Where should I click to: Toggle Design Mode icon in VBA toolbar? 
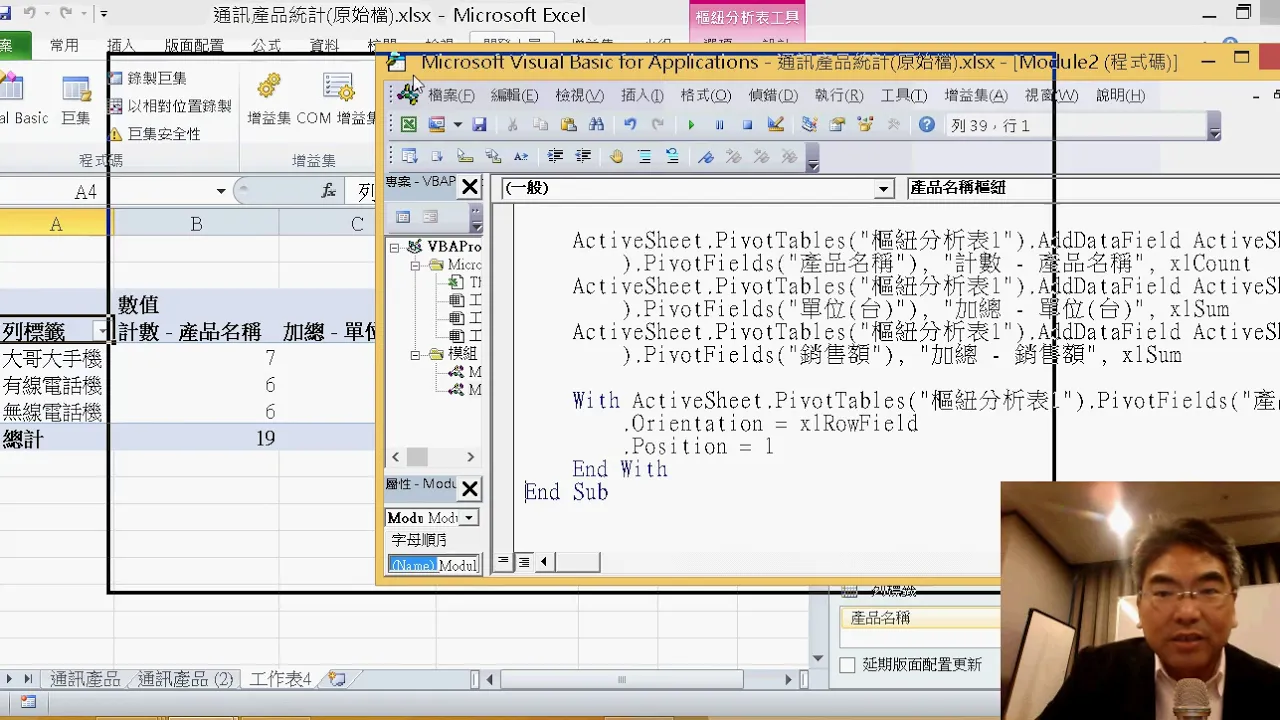[775, 125]
